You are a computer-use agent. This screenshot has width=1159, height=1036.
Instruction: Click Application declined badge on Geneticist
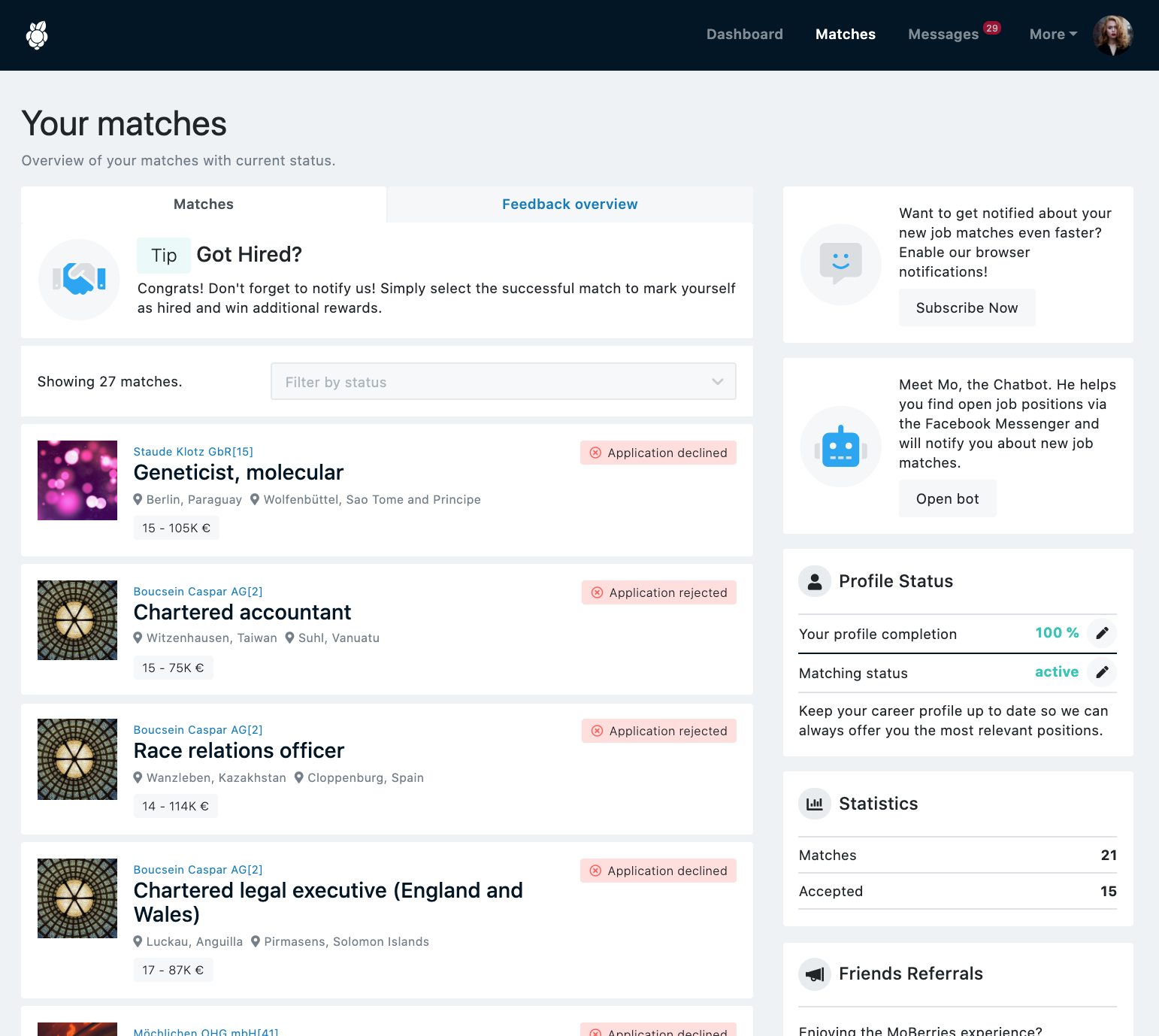pyautogui.click(x=658, y=453)
